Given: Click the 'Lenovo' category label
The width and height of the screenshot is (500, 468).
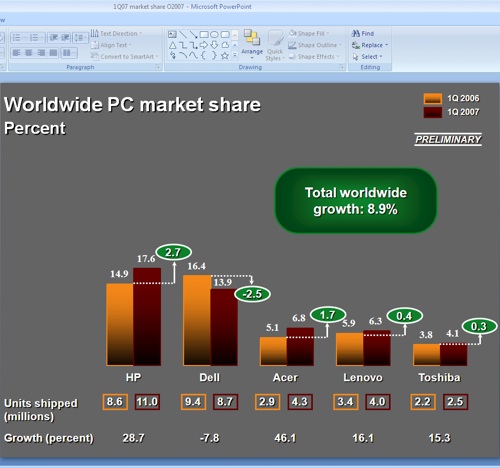Looking at the screenshot, I should pyautogui.click(x=363, y=377).
